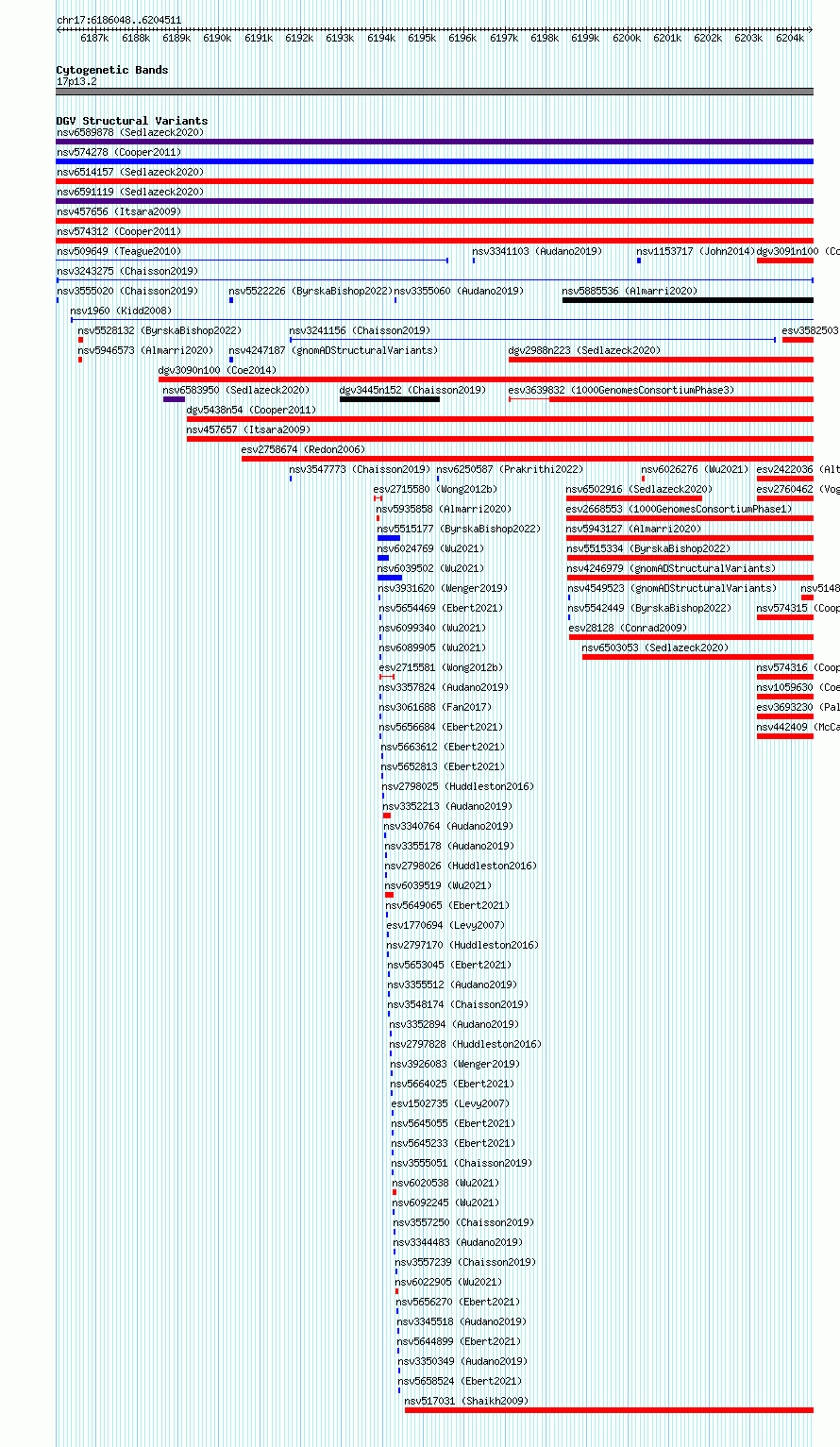This screenshot has width=840, height=1447.
Task: Open nsv5515334 (ByrskaBishop2022) variant
Action: [x=648, y=549]
